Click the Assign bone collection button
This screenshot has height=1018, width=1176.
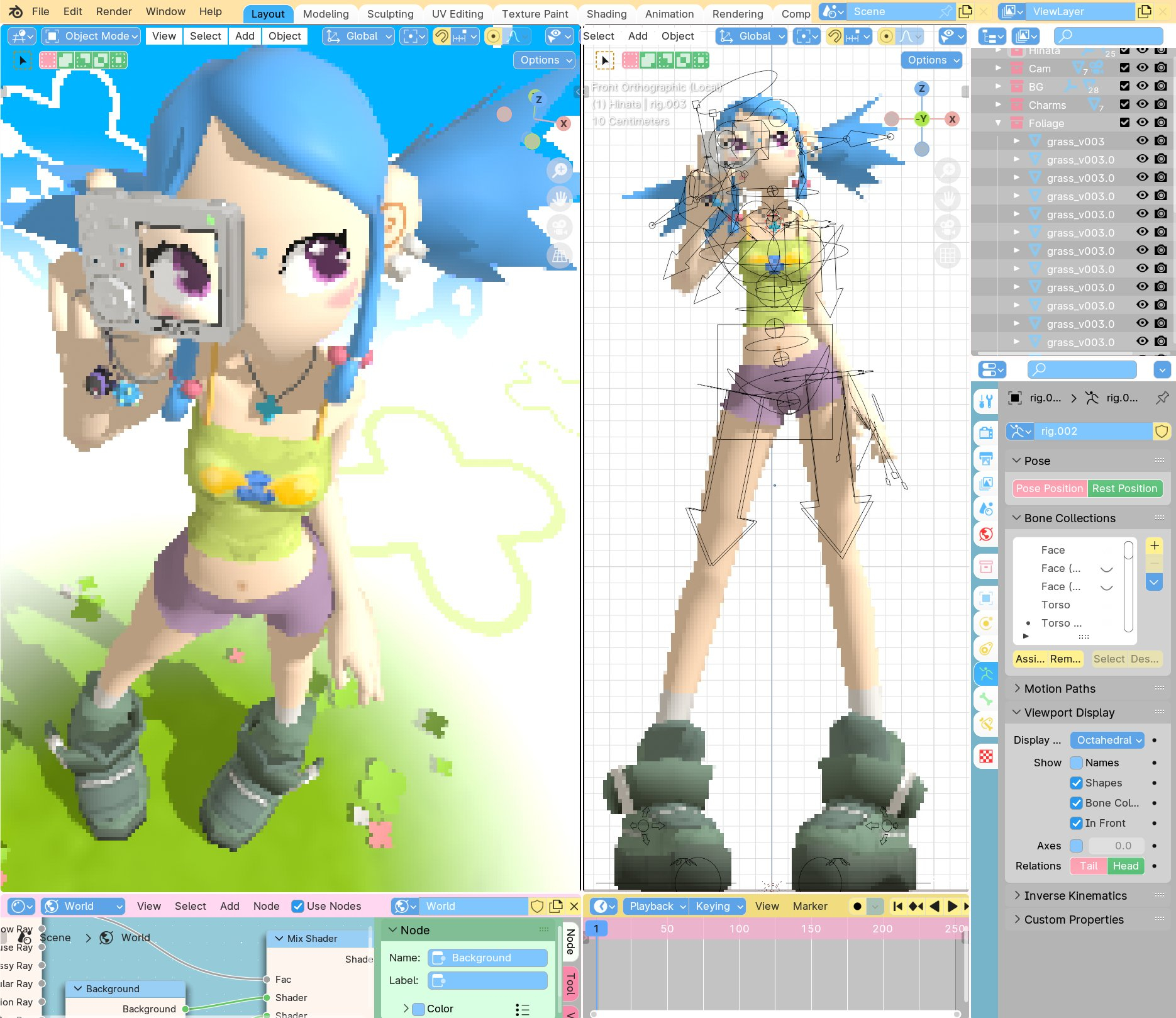(1029, 659)
